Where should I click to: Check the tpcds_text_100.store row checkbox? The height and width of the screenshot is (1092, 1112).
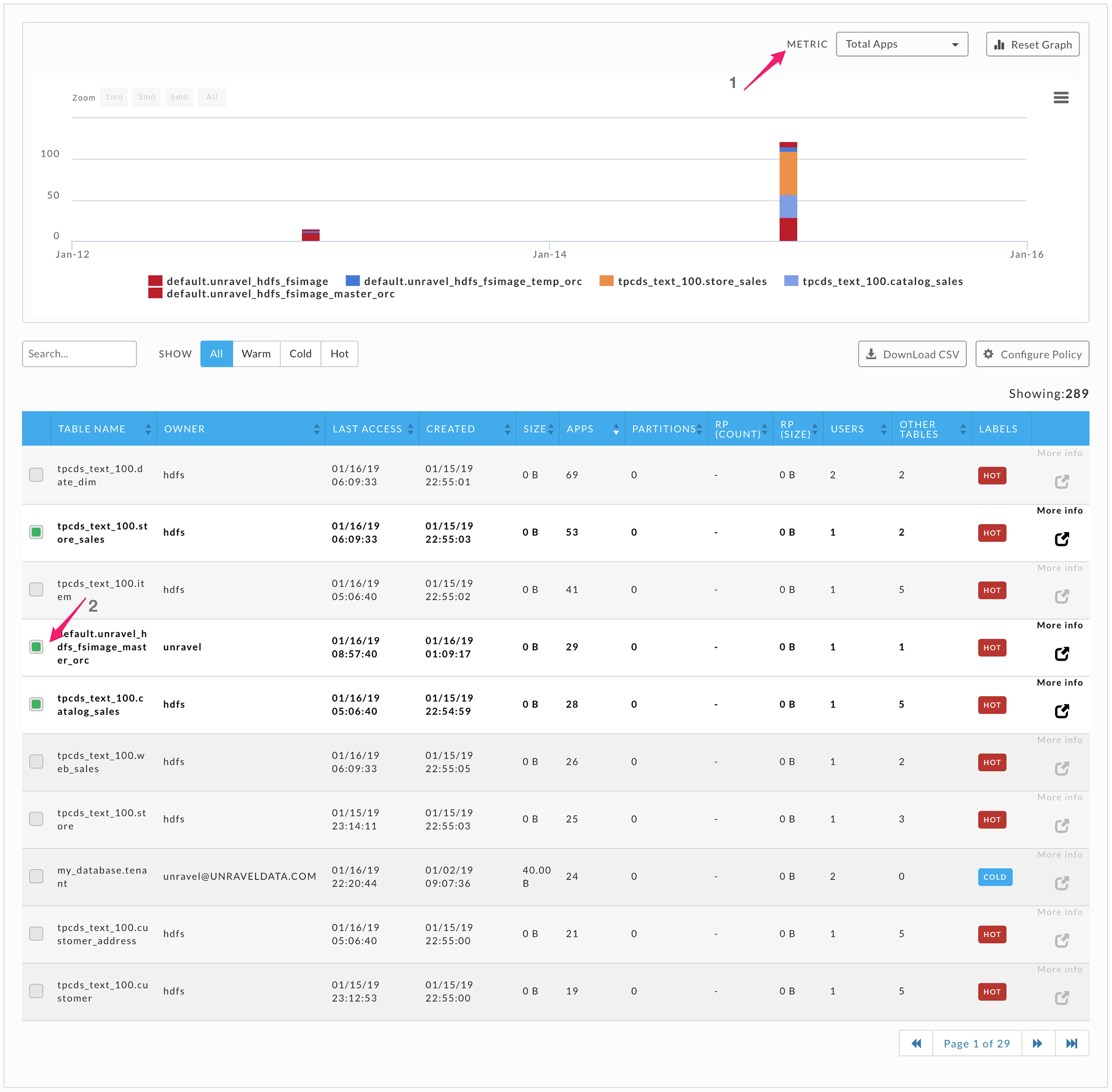tap(36, 819)
